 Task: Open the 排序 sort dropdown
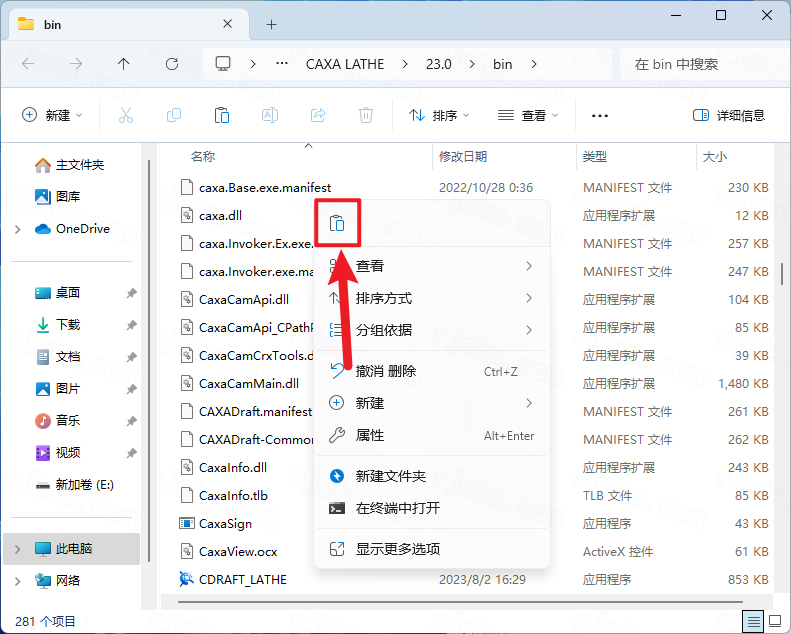point(439,116)
